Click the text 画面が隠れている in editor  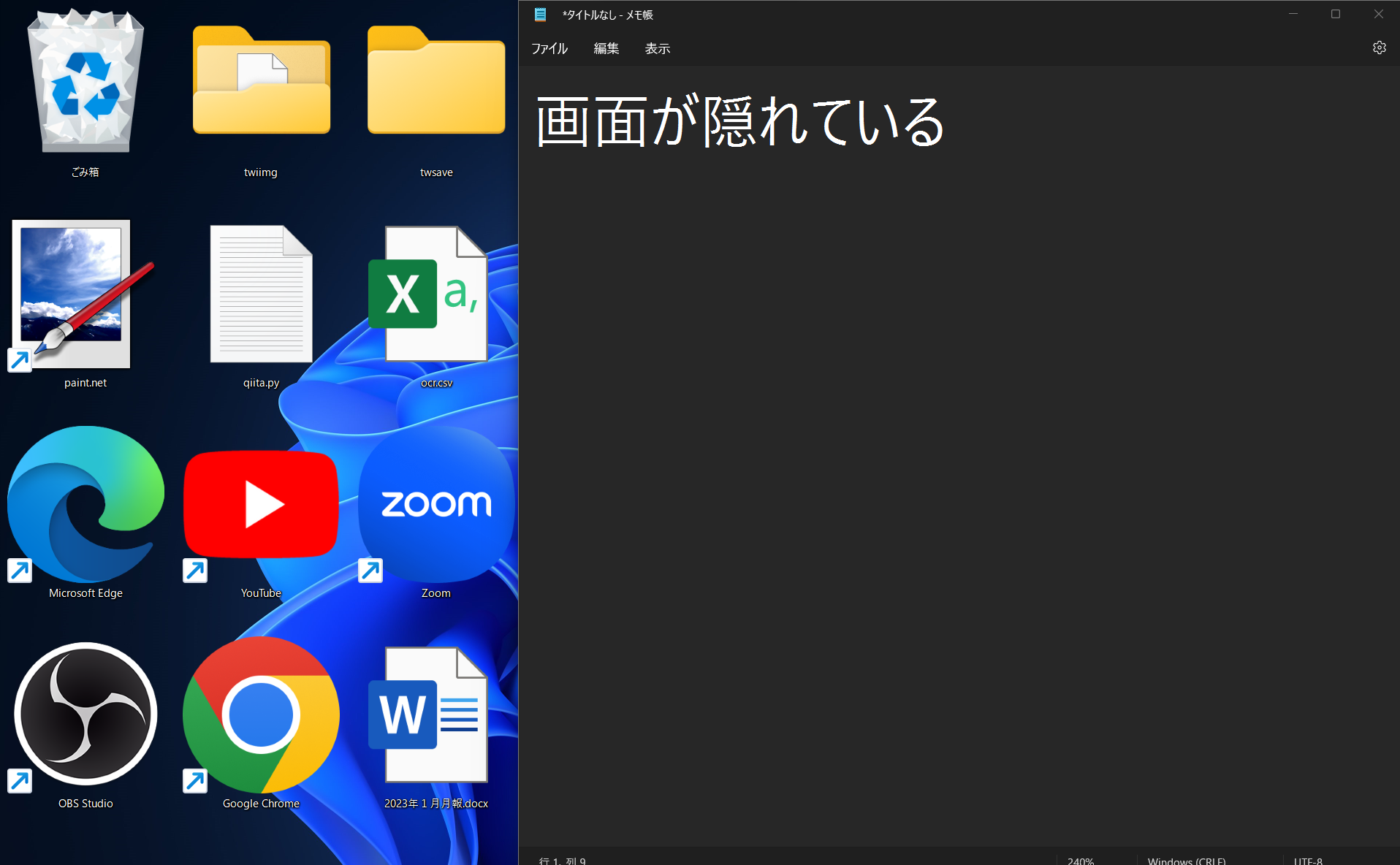click(741, 121)
